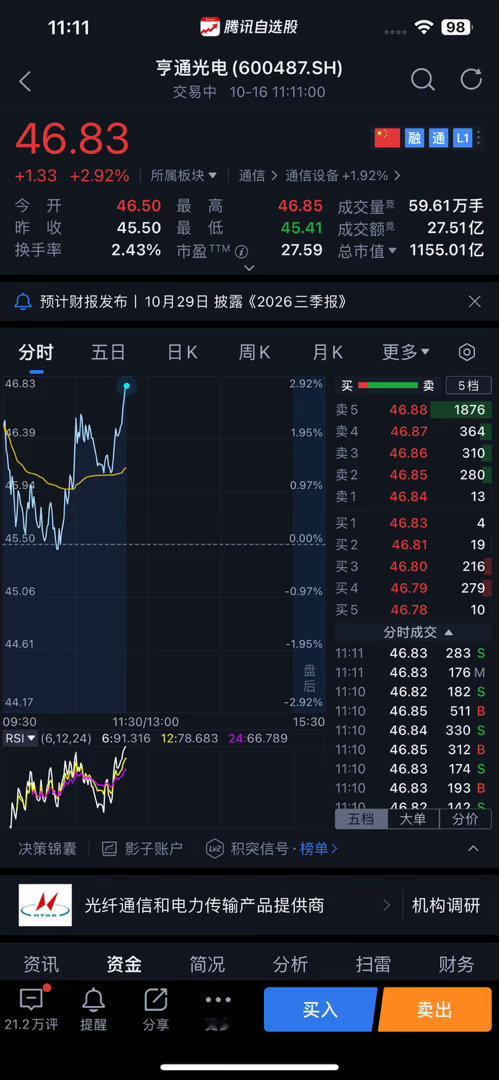Select the 卖1 46.84 ask row

click(x=413, y=497)
